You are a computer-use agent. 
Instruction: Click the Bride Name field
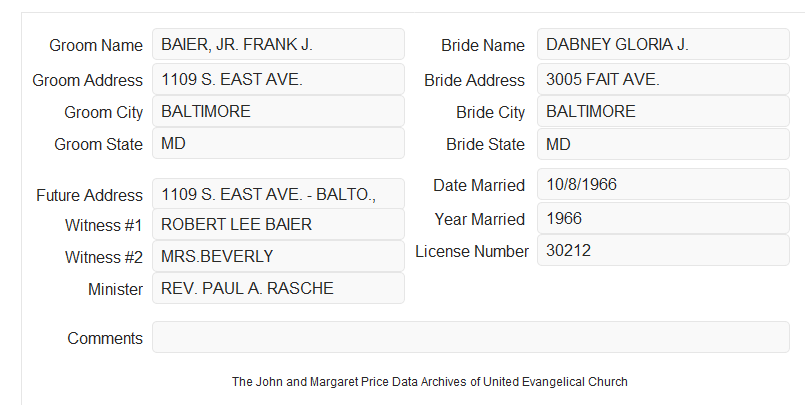pyautogui.click(x=663, y=44)
